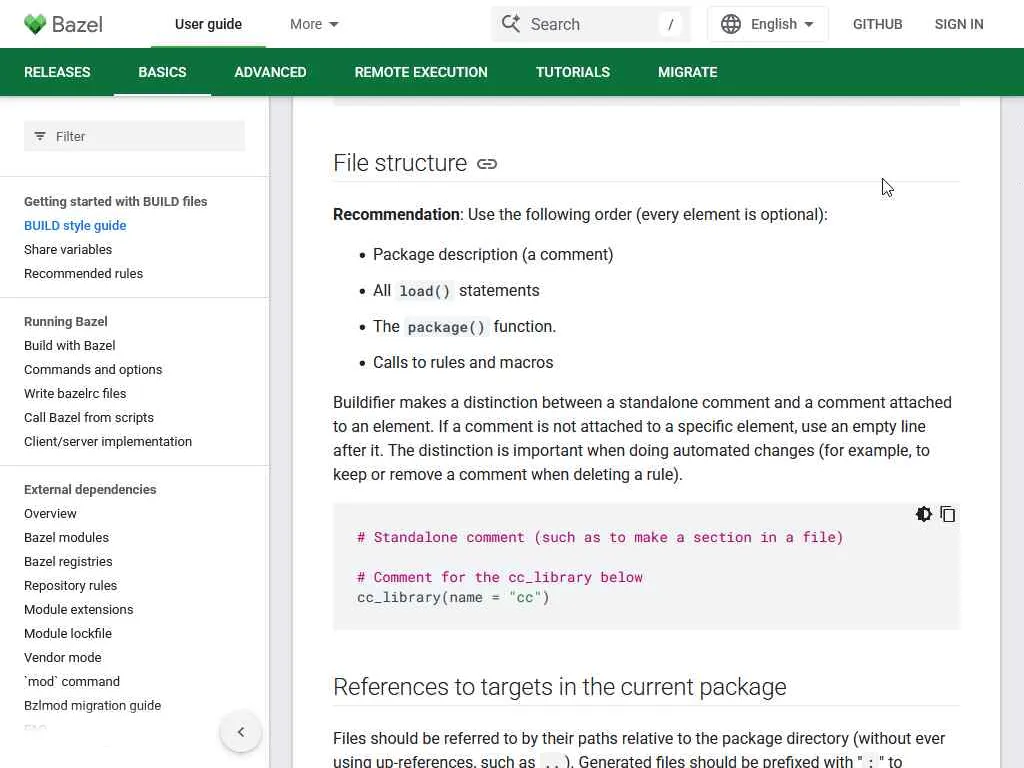Click the GitHub link
The image size is (1024, 768).
[878, 24]
